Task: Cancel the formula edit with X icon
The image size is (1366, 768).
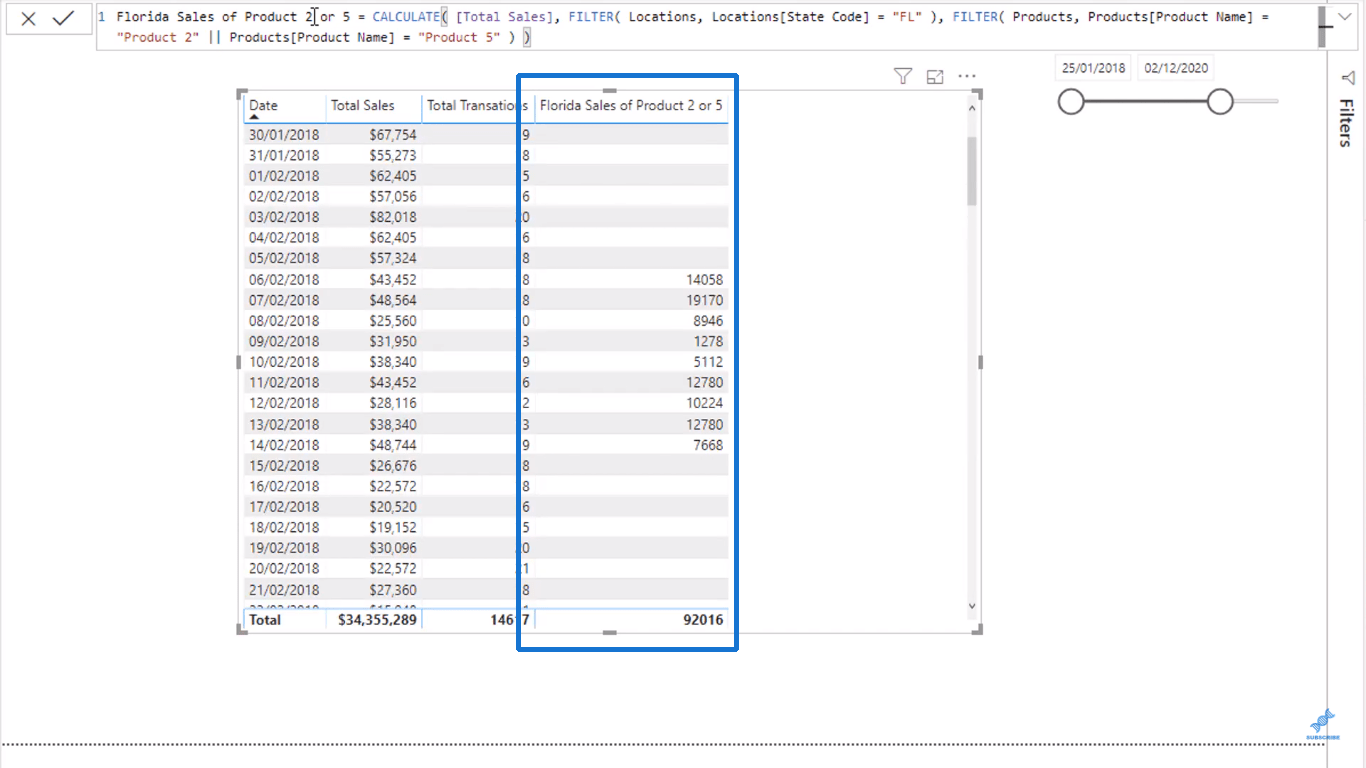Action: pos(28,18)
